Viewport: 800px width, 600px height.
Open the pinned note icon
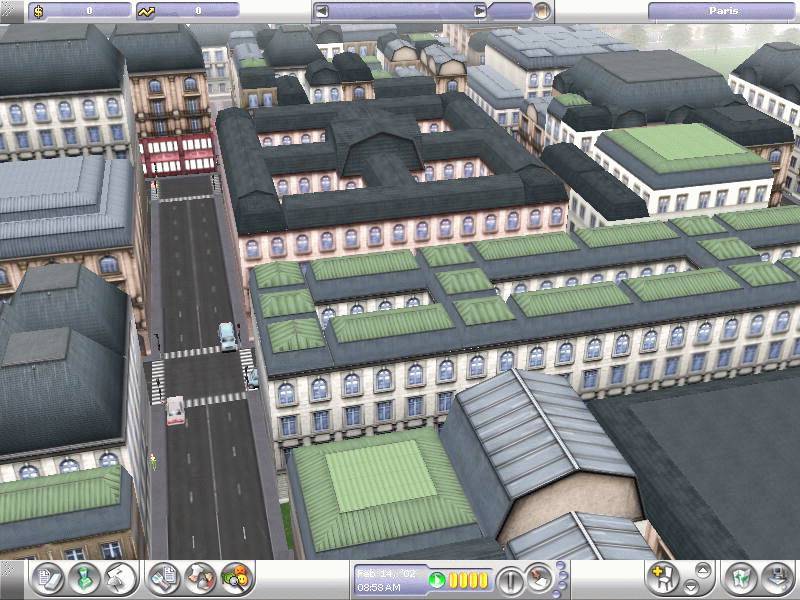[x=120, y=578]
